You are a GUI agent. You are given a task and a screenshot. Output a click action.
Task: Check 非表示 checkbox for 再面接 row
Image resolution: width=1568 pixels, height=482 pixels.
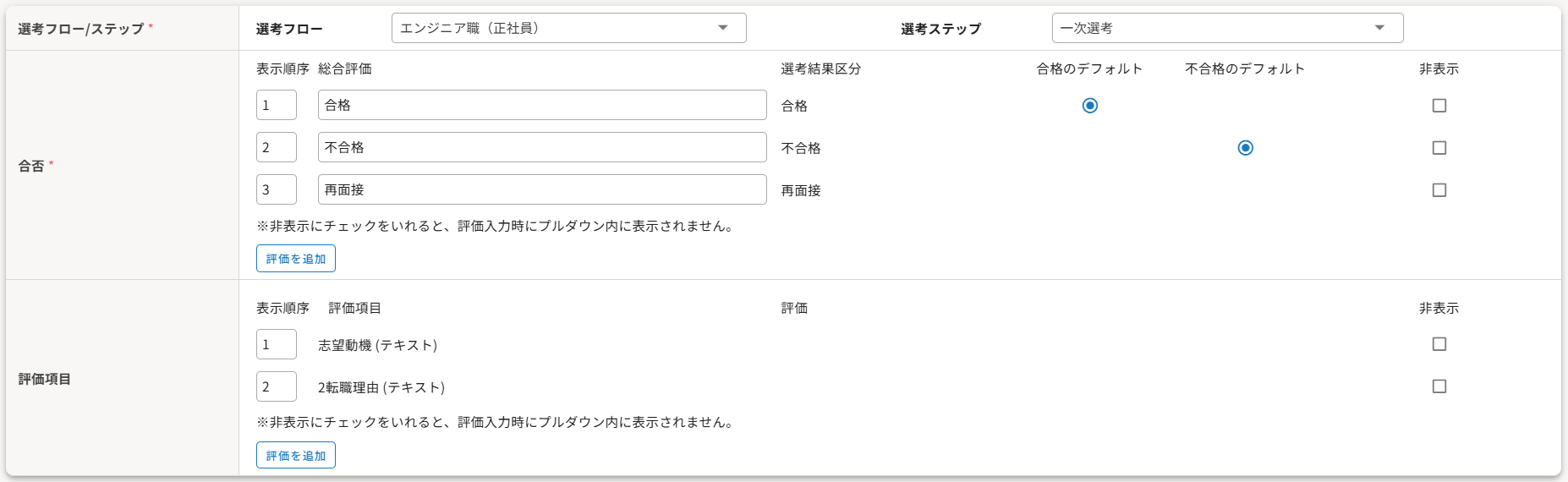click(1439, 190)
